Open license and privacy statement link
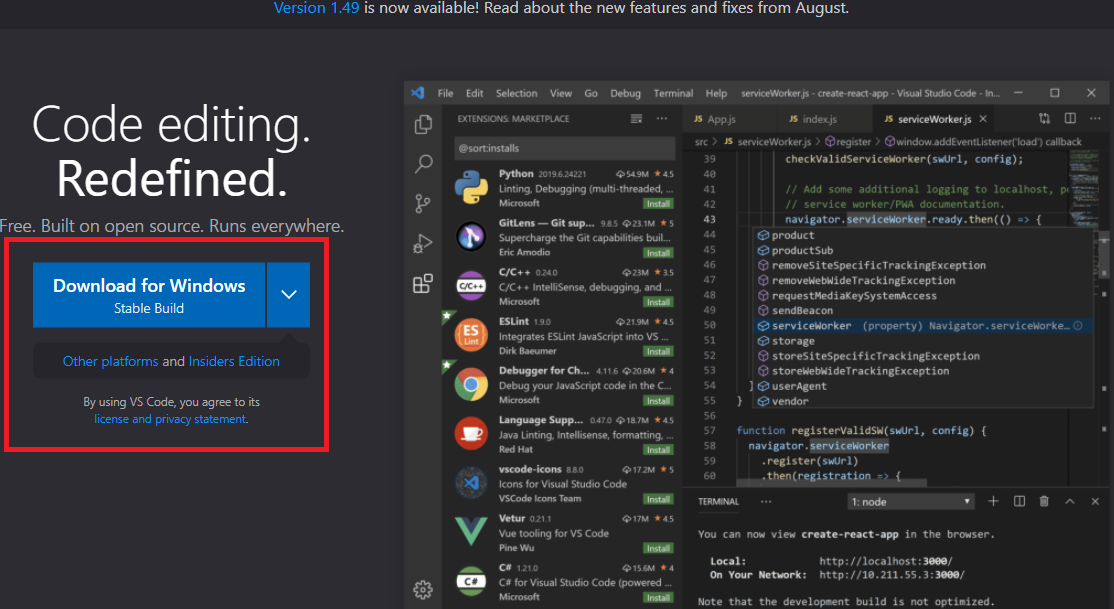The height and width of the screenshot is (609, 1114). tap(170, 419)
